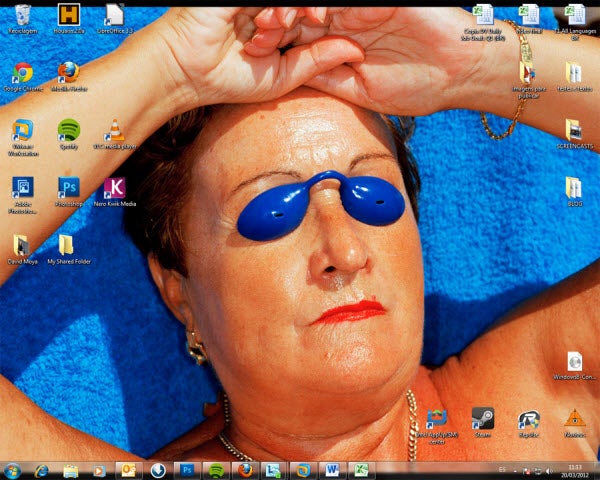This screenshot has width=600, height=480.
Task: Click the Photoshop icon in the taskbar
Action: 186,470
